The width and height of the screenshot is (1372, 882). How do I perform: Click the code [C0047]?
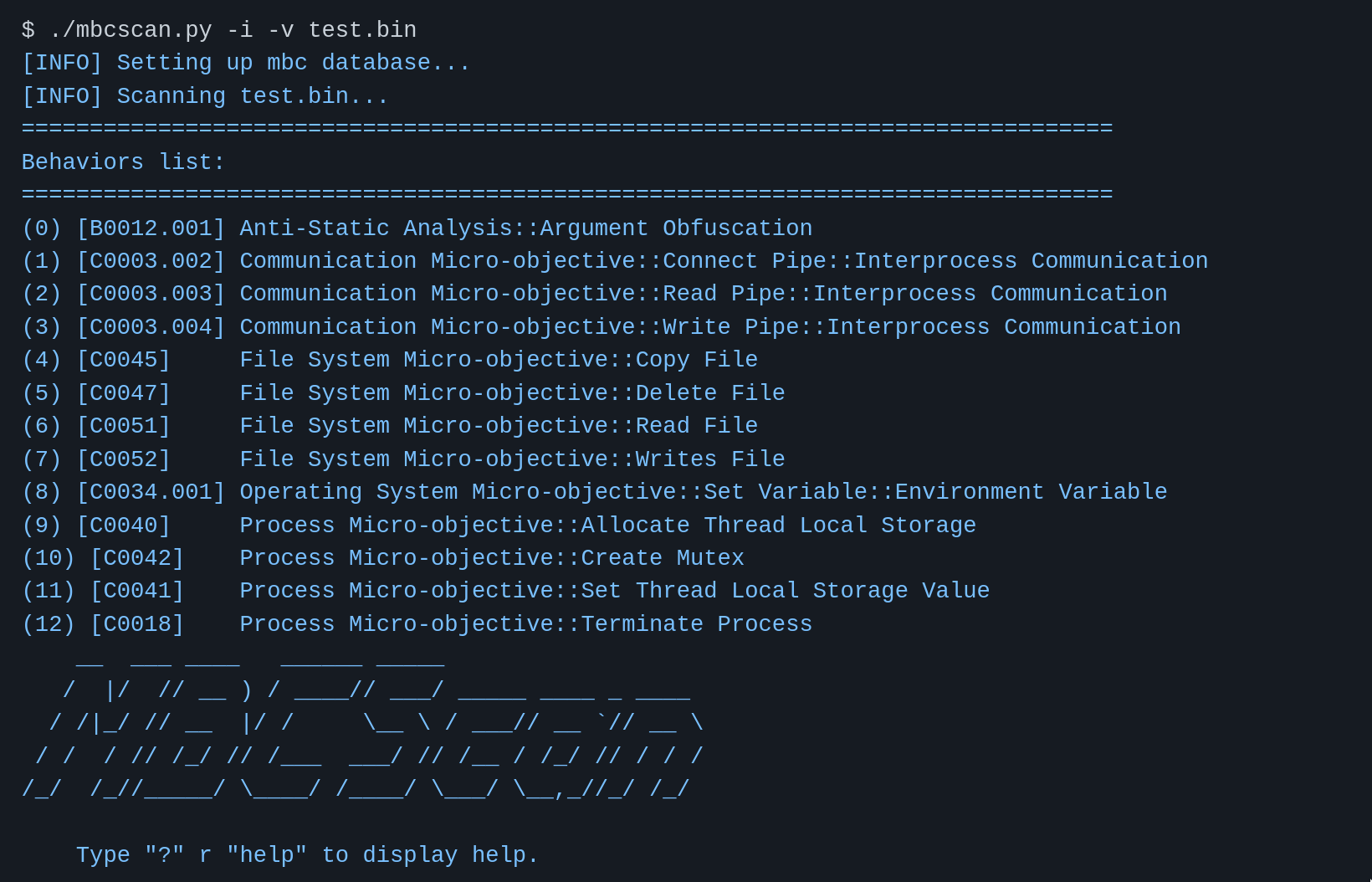click(x=123, y=393)
